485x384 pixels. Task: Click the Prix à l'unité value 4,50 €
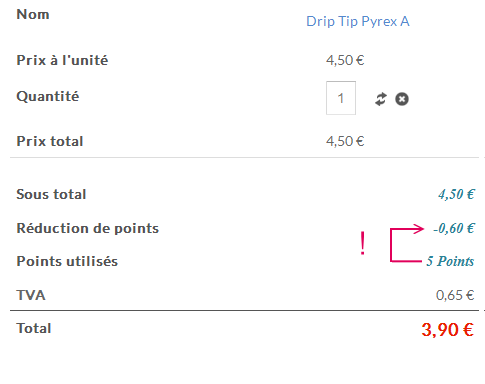pos(345,60)
